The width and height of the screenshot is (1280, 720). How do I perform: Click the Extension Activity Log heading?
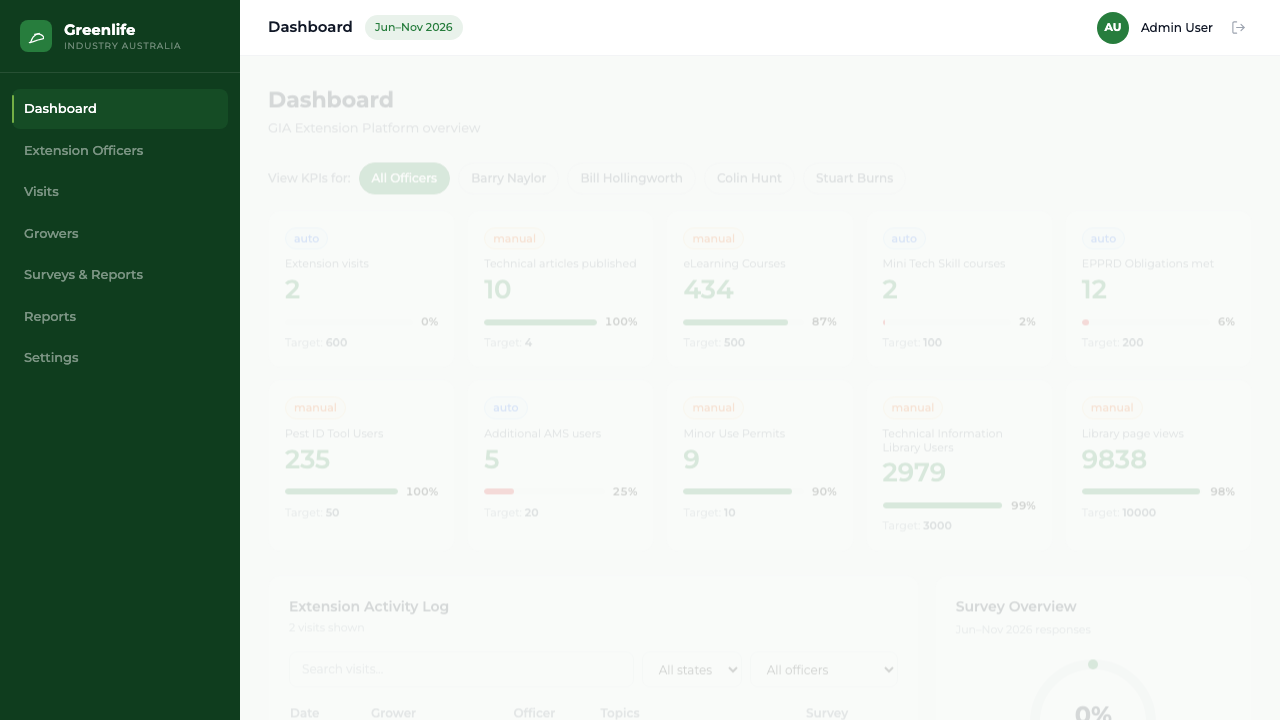click(x=369, y=607)
